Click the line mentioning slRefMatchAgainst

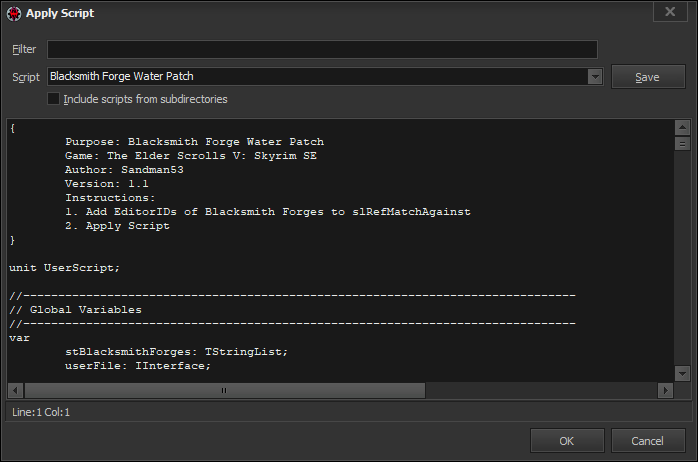coord(268,212)
